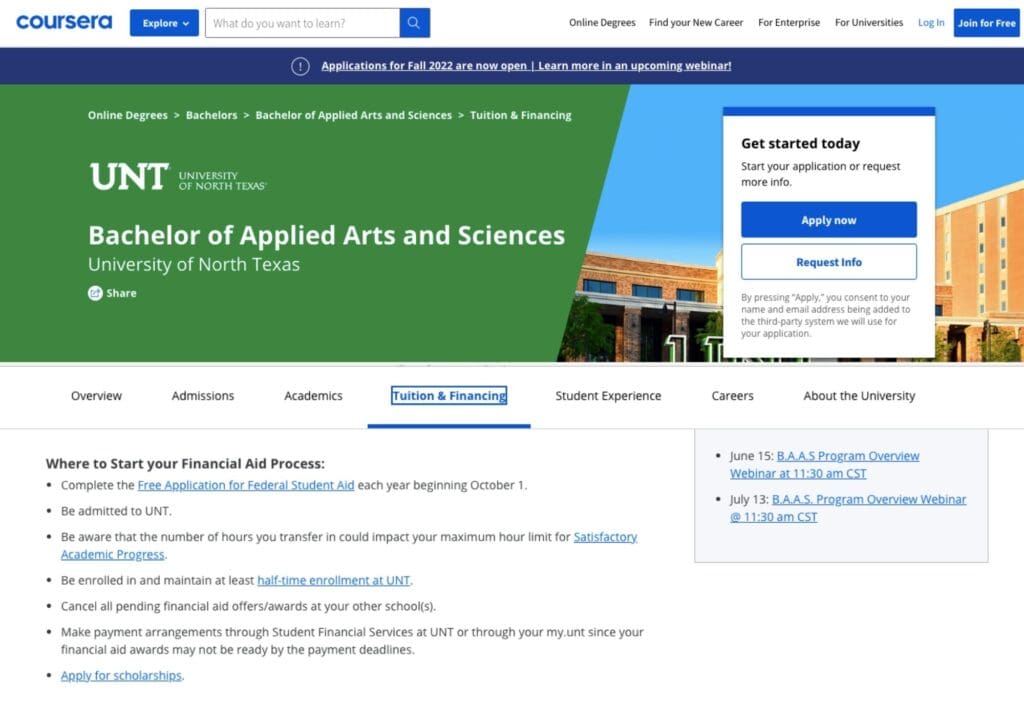Click the Apply now button
1024x724 pixels.
click(x=828, y=219)
